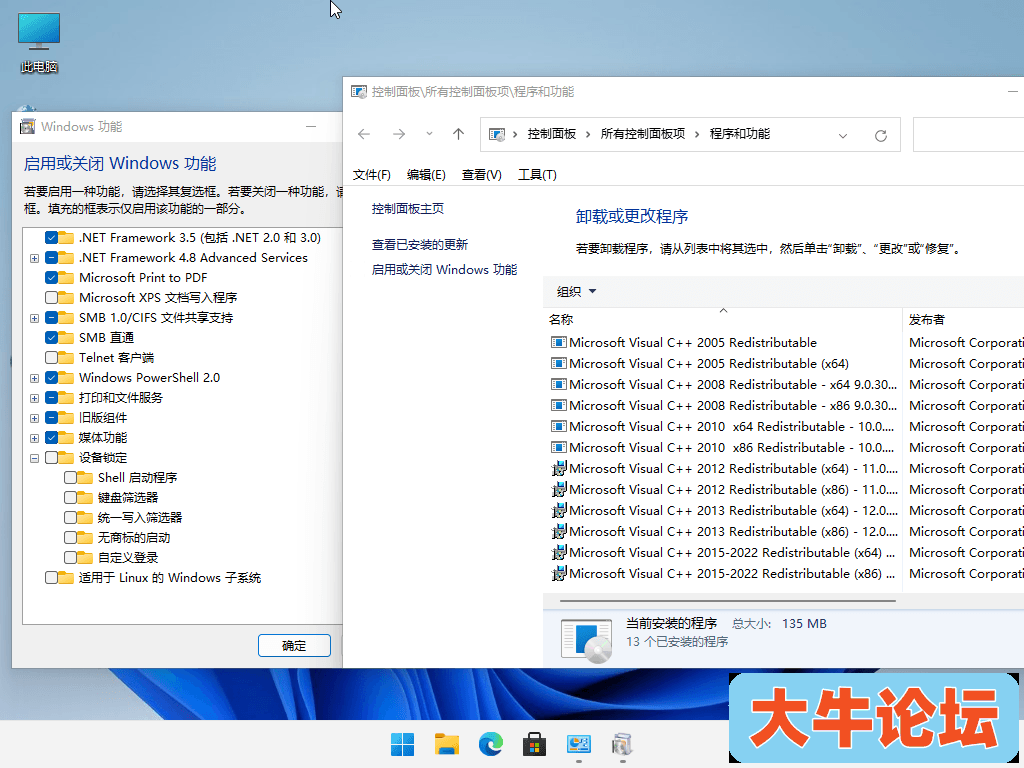Sort programs by the 名称 column header
The width and height of the screenshot is (1024, 768).
tap(722, 319)
